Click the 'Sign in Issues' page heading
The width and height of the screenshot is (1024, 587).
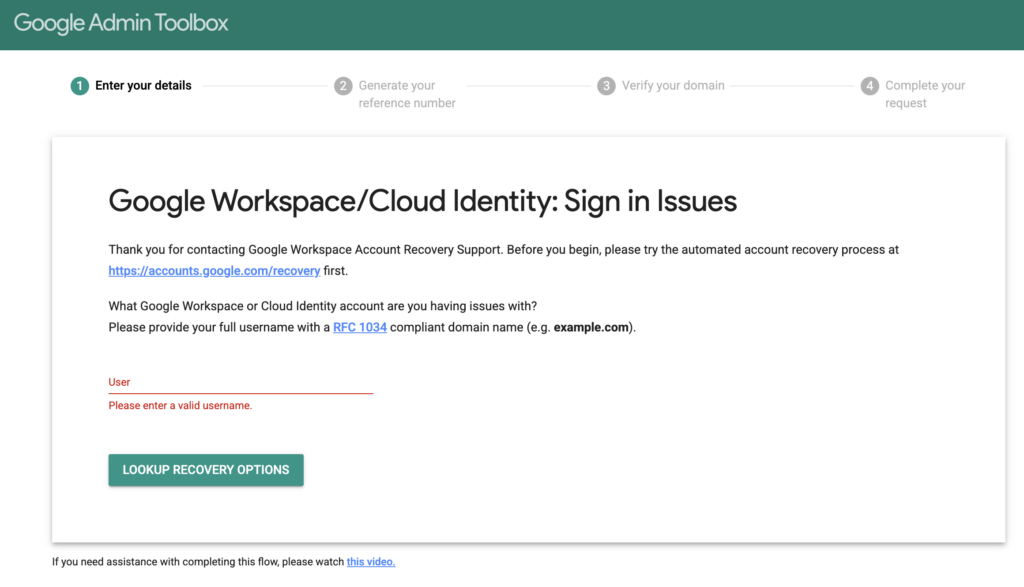(x=422, y=201)
